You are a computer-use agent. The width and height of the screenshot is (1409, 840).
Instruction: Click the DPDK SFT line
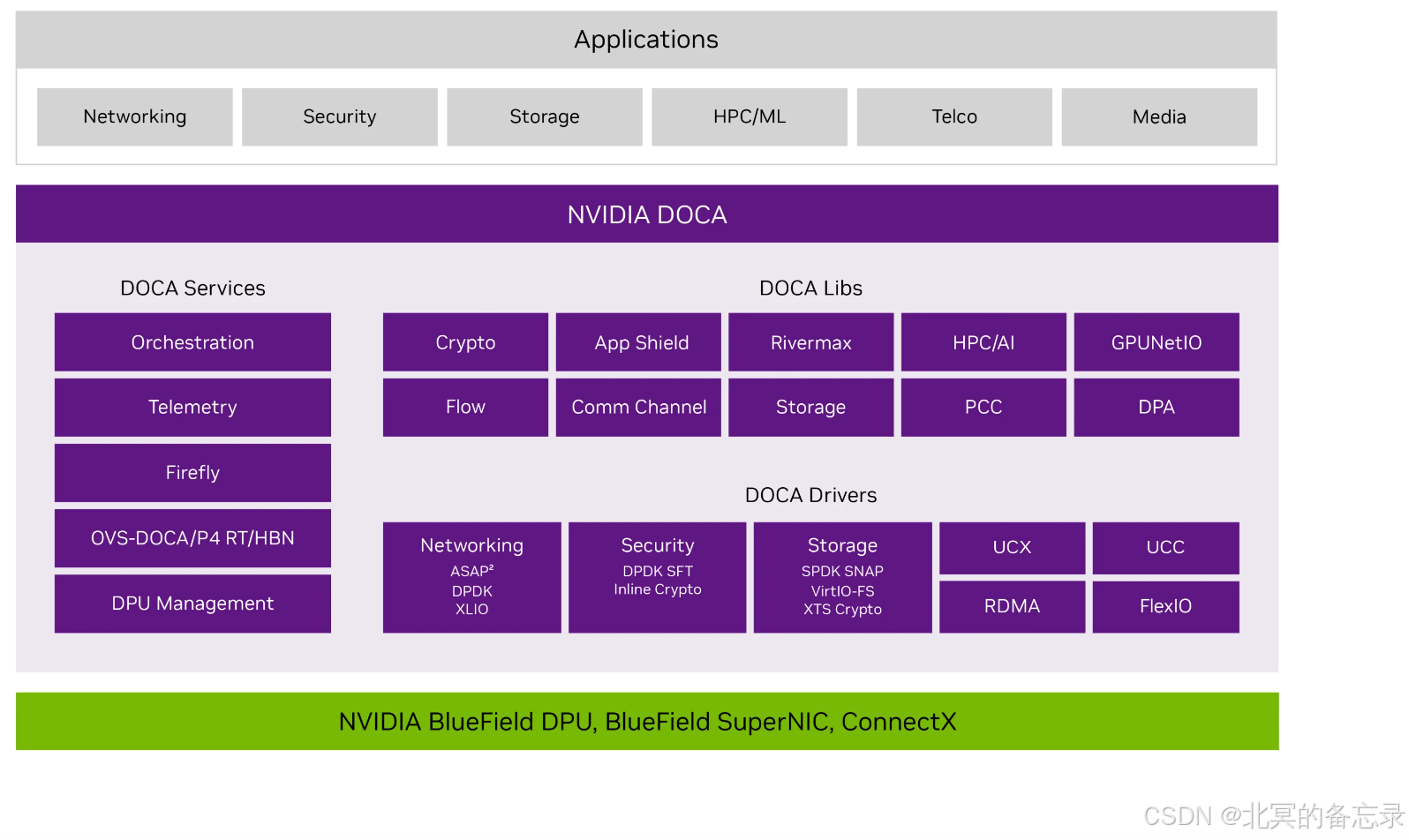pos(658,571)
